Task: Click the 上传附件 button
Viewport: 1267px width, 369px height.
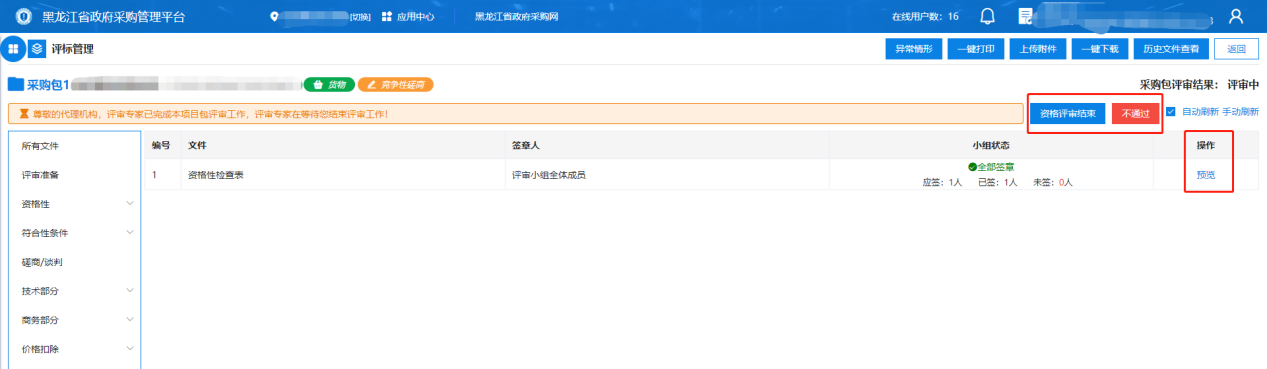Action: (1038, 49)
